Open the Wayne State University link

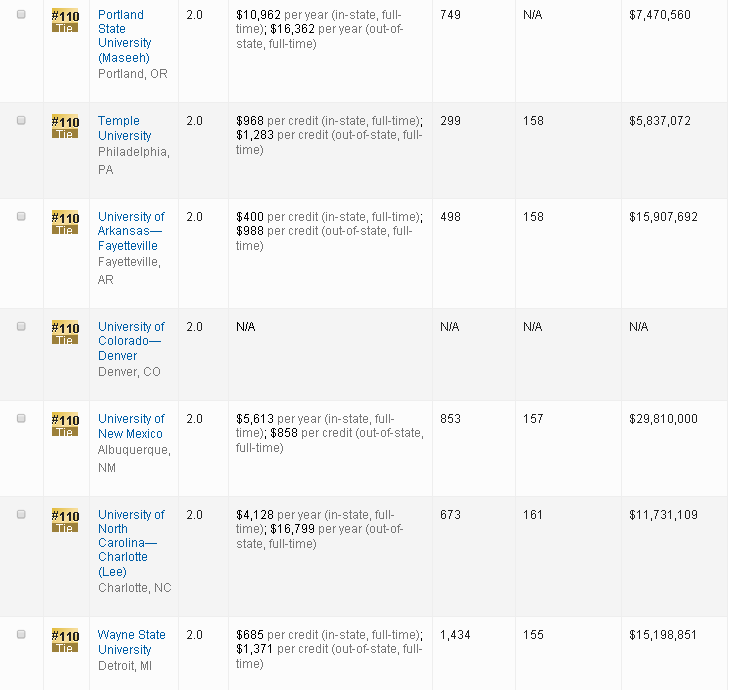130,642
